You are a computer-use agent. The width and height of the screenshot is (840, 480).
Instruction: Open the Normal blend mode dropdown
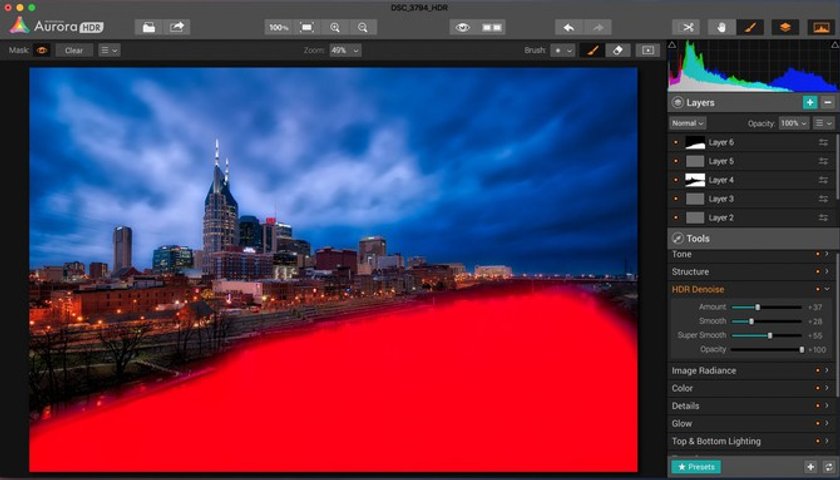coord(688,123)
